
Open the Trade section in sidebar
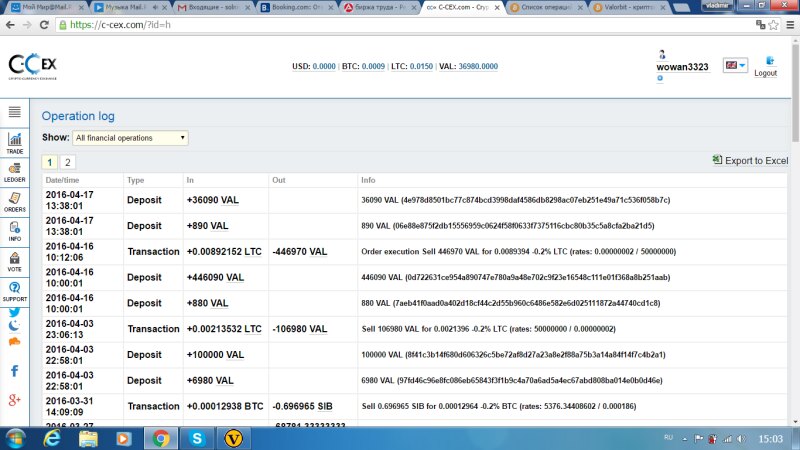pos(15,144)
